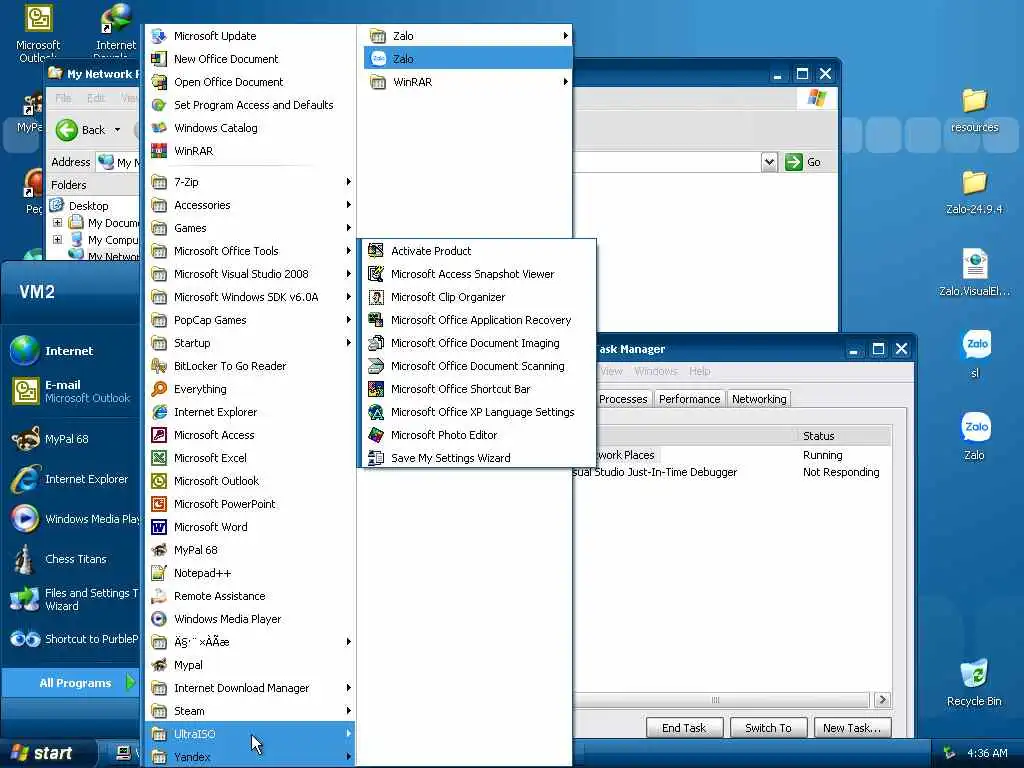Open All Programs in Start menu
The height and width of the screenshot is (768, 1024).
click(x=71, y=683)
